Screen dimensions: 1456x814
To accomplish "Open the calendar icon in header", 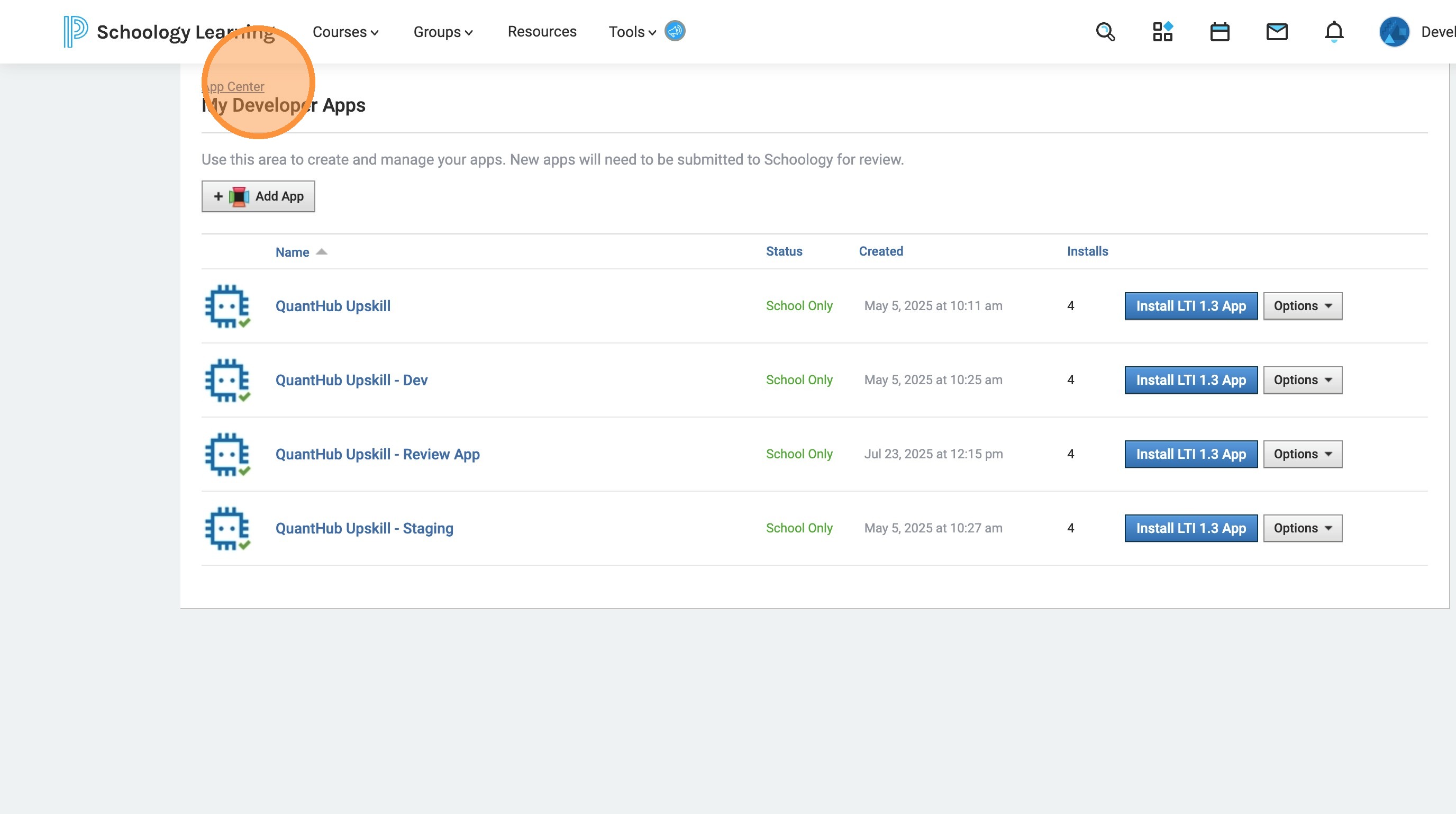I will point(1220,32).
